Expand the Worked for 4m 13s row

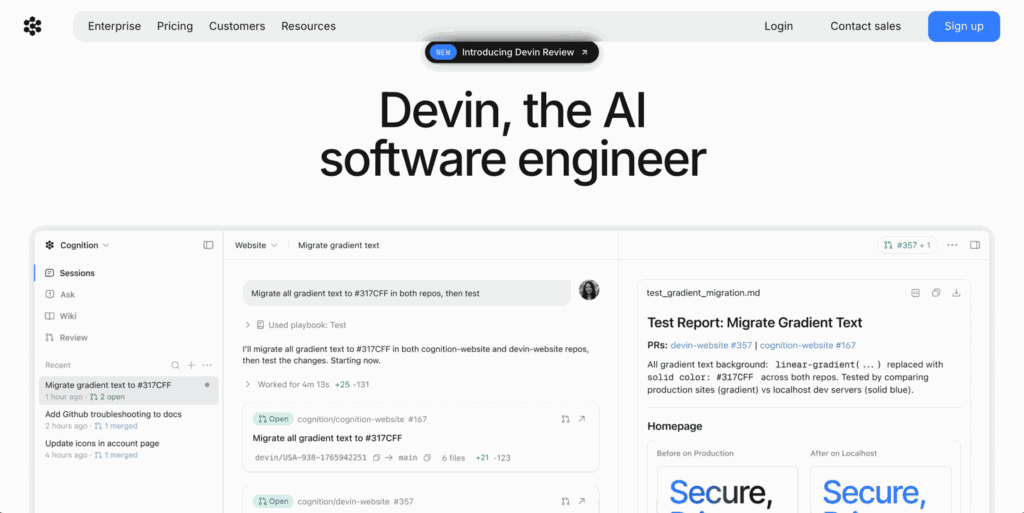[307, 384]
